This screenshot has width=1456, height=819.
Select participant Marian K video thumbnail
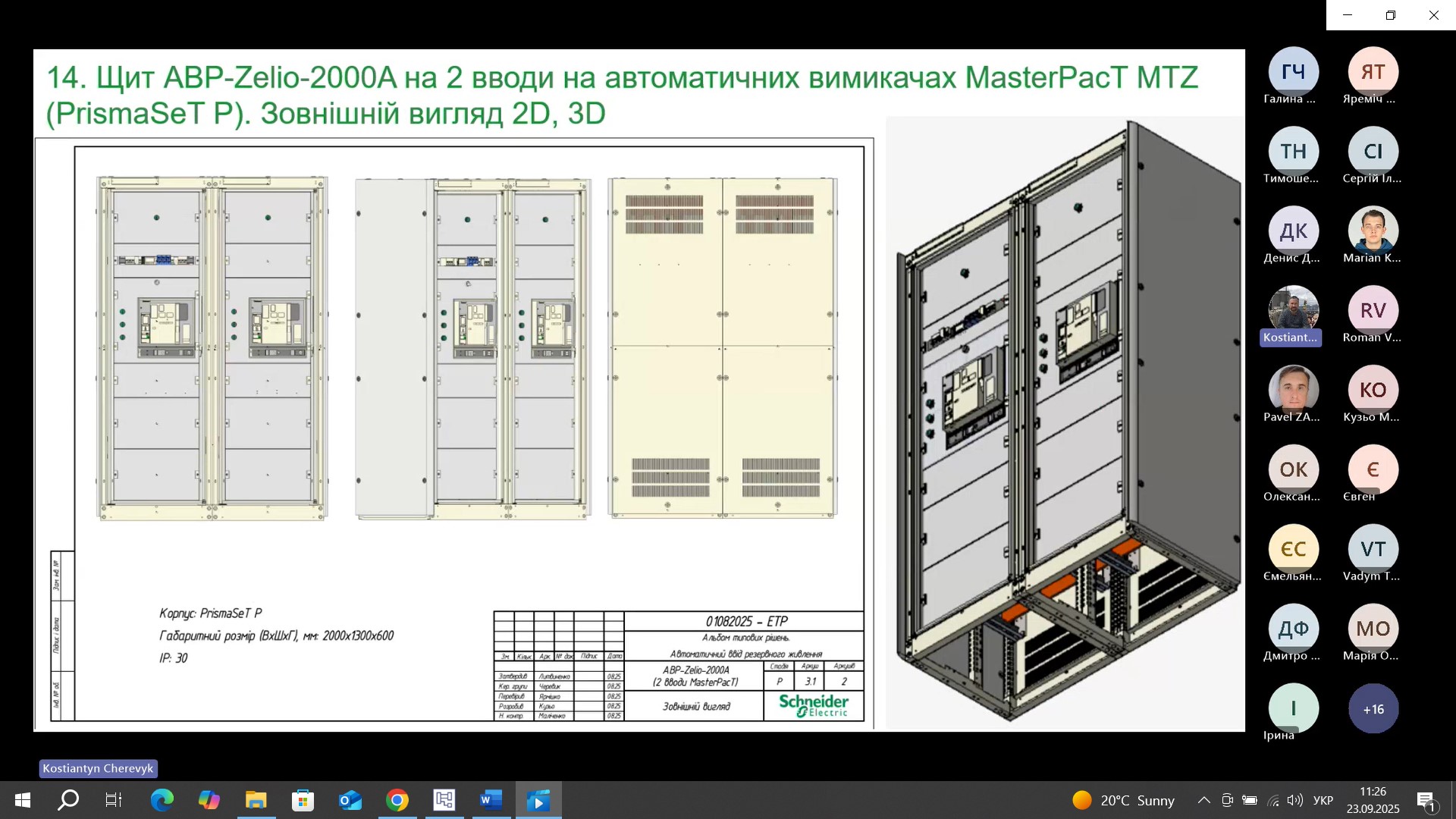(1373, 231)
